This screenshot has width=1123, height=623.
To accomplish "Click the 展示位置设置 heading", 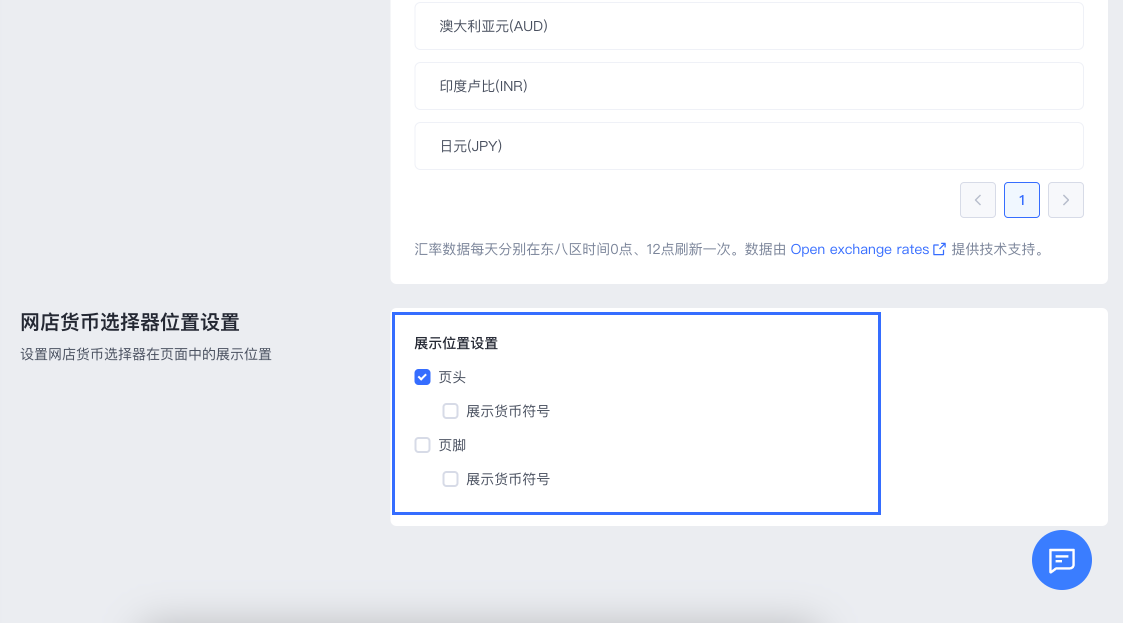I will coord(456,343).
